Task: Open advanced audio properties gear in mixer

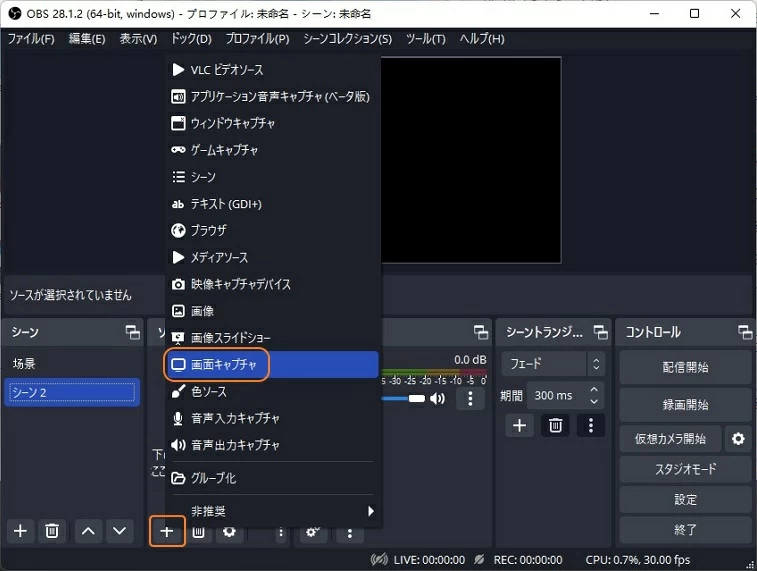Action: coord(313,532)
